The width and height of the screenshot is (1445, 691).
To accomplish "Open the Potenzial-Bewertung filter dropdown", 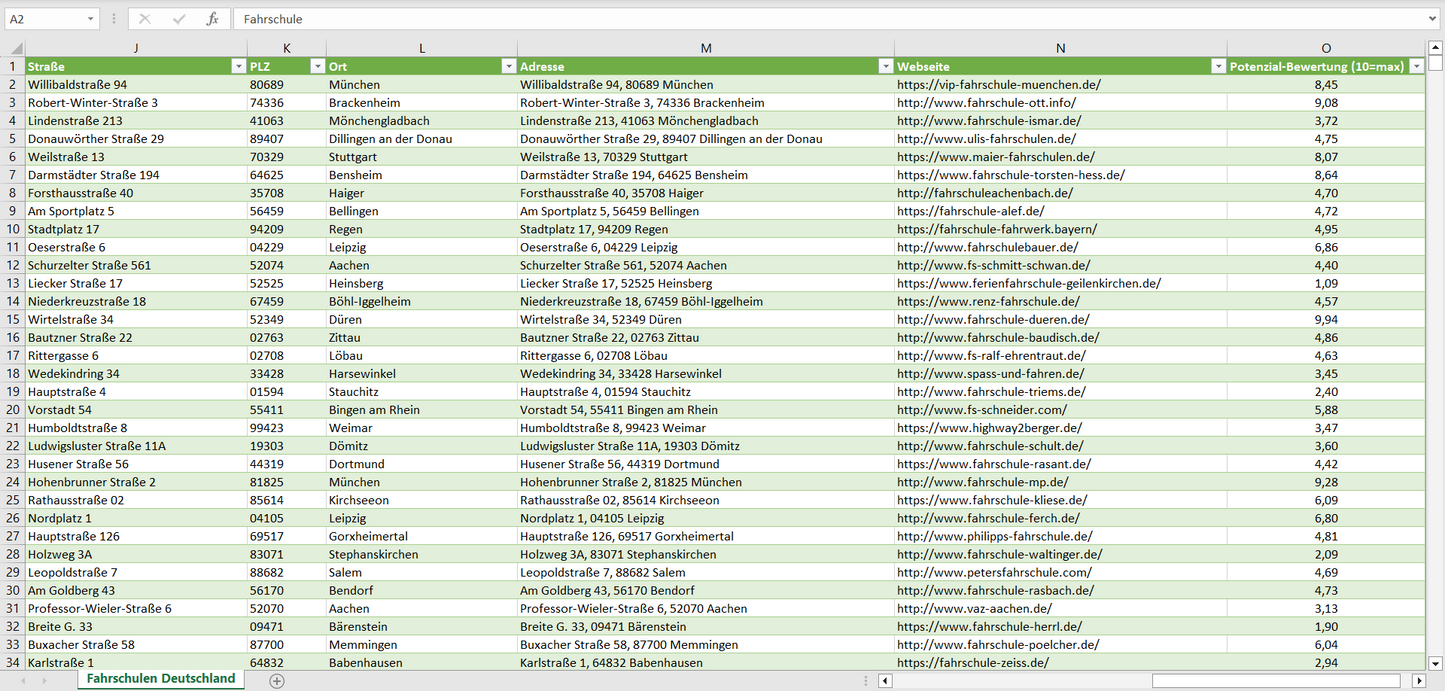I will (1416, 66).
